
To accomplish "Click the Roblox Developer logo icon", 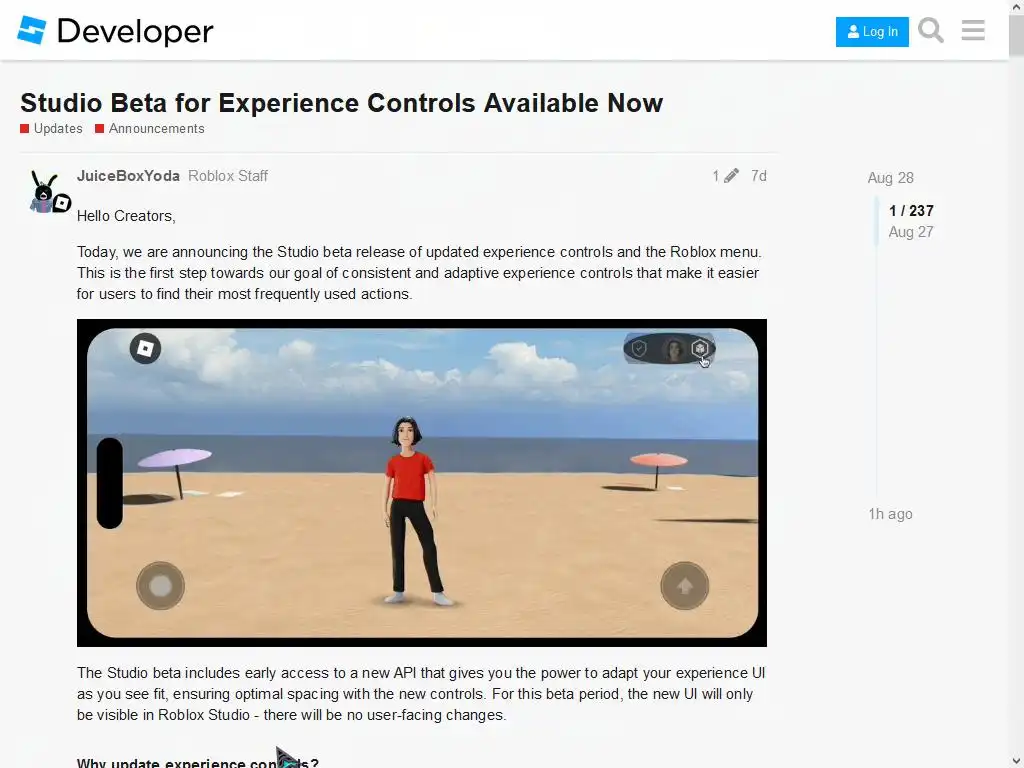I will 31,30.
